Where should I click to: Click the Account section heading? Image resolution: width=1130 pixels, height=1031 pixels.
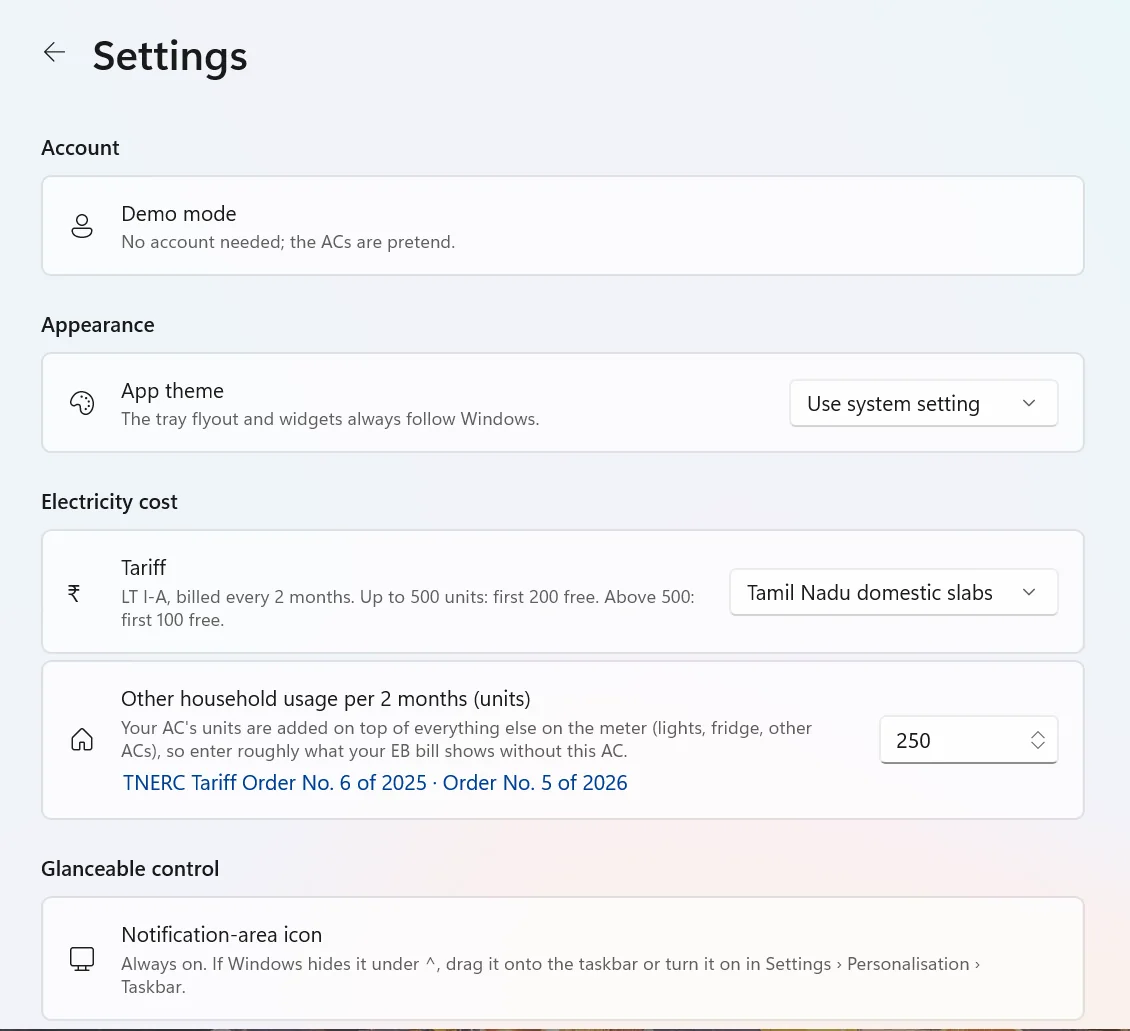tap(80, 148)
